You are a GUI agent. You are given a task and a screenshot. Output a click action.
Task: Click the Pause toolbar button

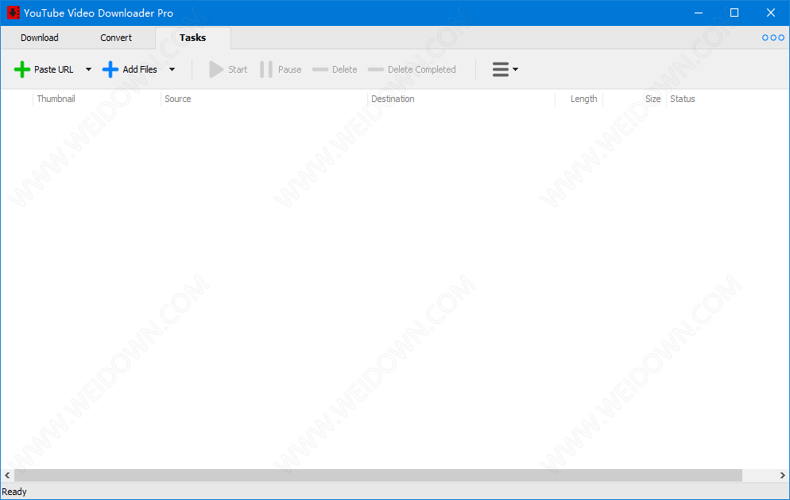coord(281,70)
